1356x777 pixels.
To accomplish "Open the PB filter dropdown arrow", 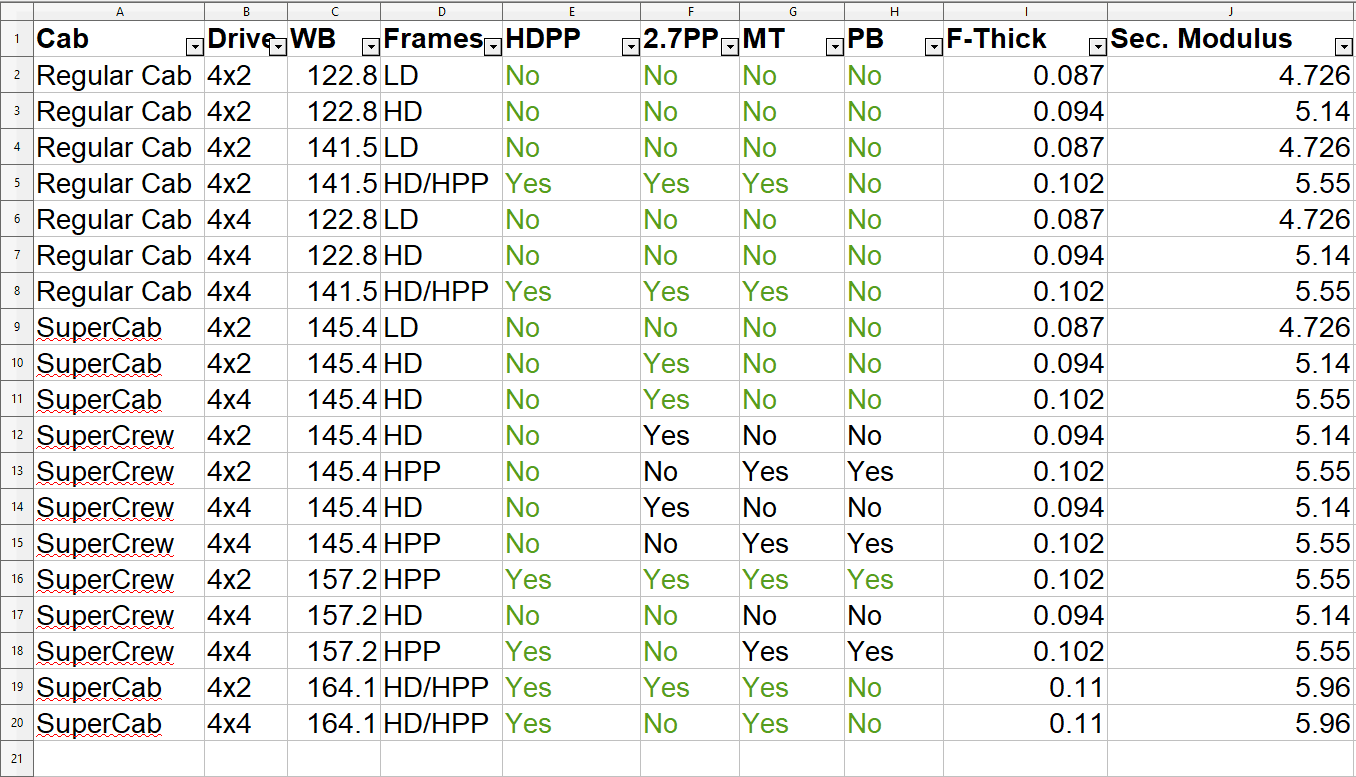I will (933, 47).
